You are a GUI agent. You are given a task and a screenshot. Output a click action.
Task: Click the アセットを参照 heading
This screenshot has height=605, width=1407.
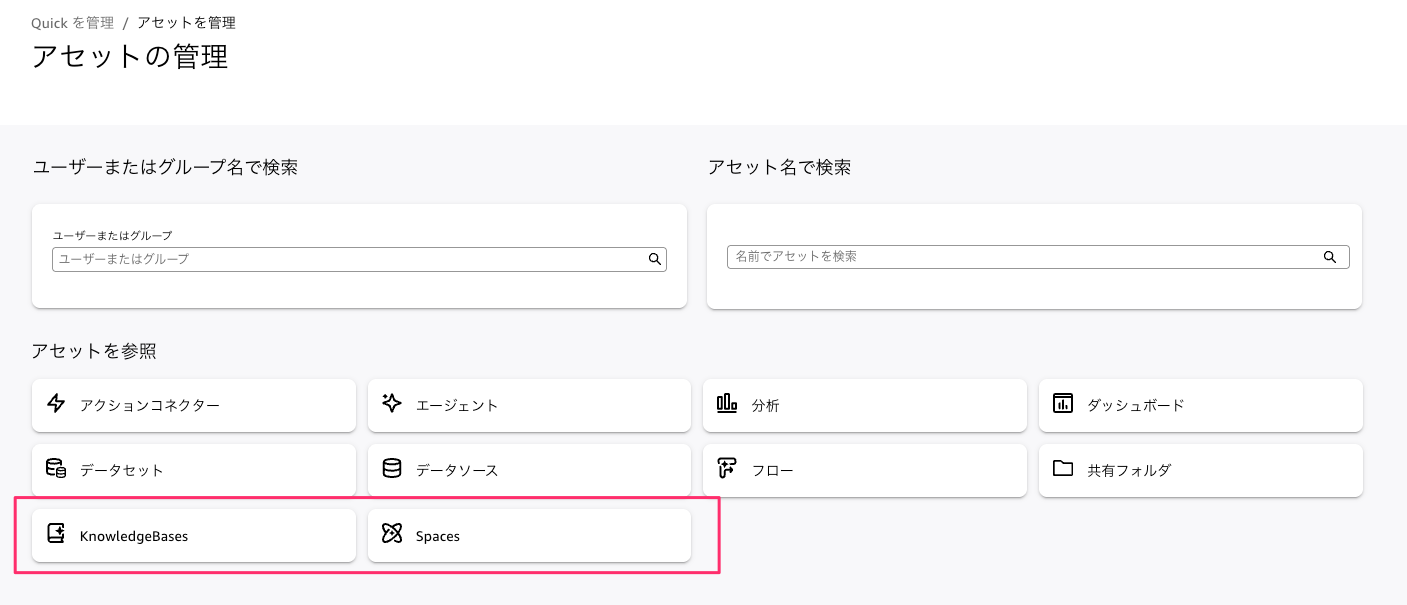[94, 351]
